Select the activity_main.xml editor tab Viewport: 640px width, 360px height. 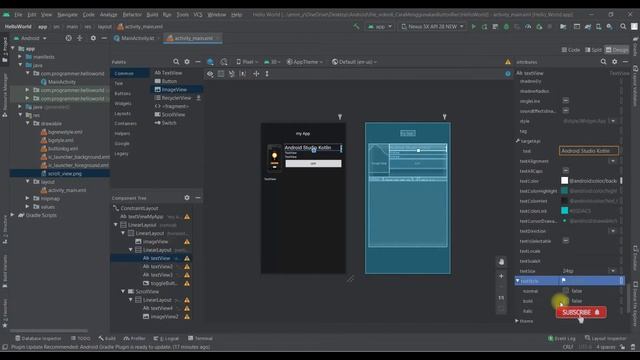[193, 38]
